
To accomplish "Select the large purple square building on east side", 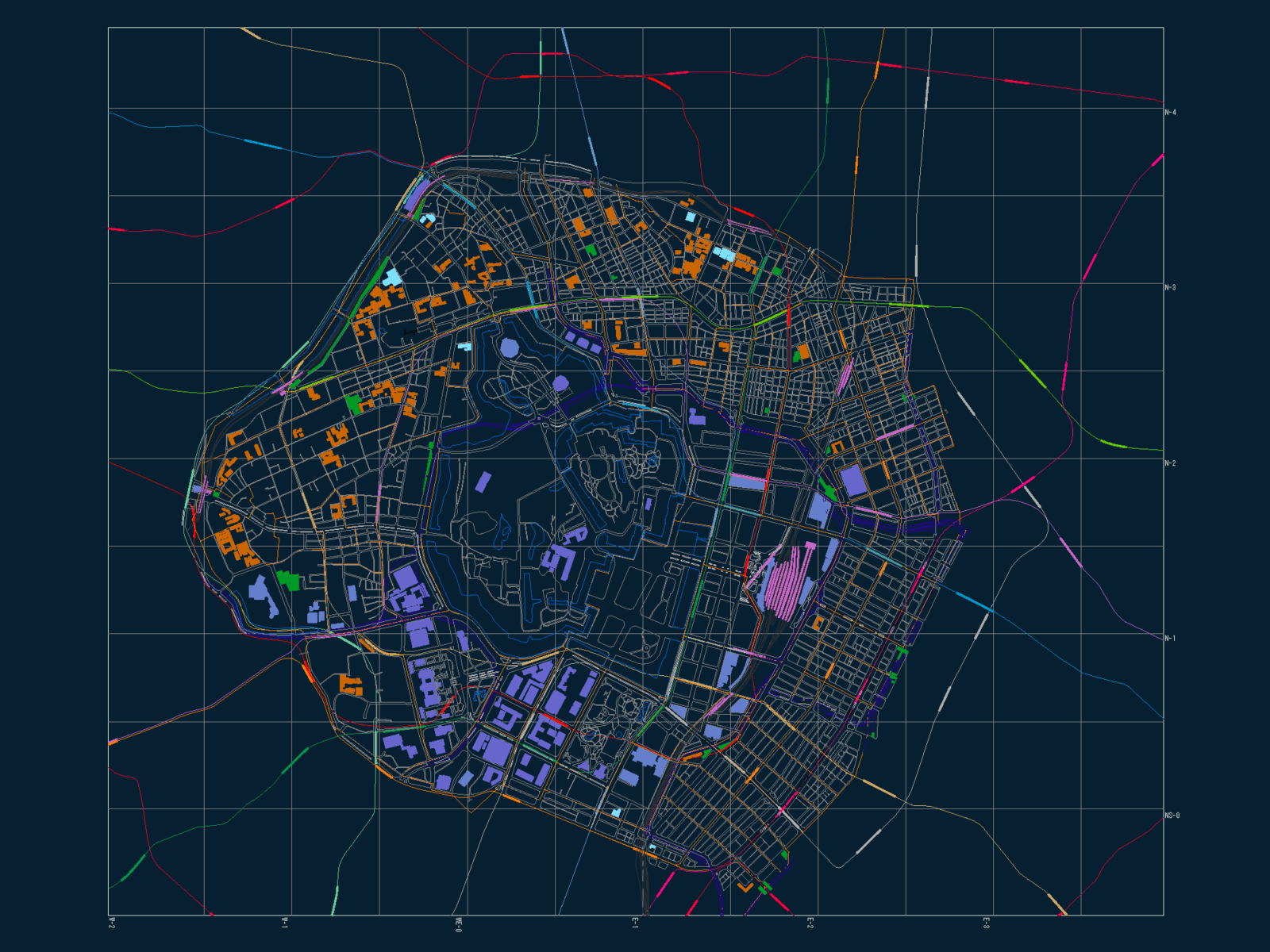I will point(852,481).
